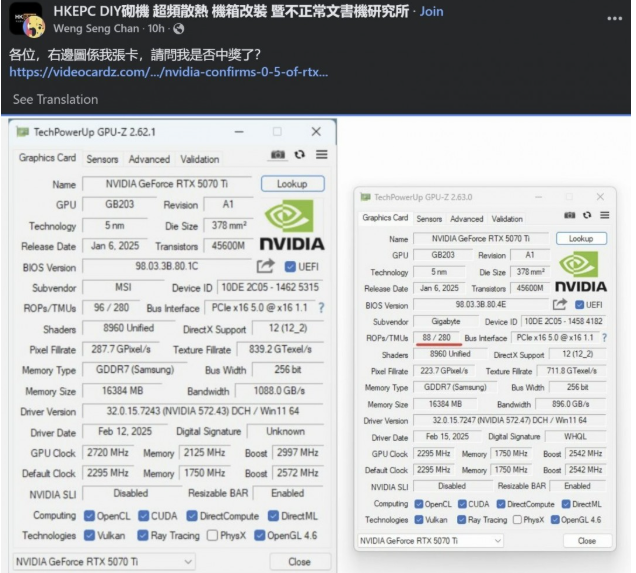Toggle PhysX checkbox in GPU-Z 2.62.1
636x573 pixels.
(x=212, y=535)
